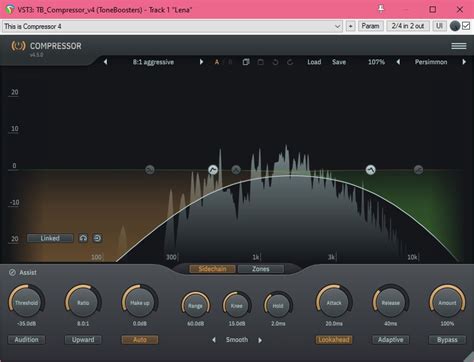Toggle Adaptive release
Image resolution: width=474 pixels, height=362 pixels.
(390, 340)
